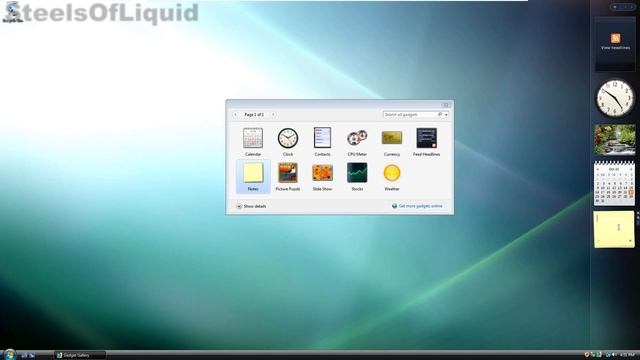
Task: Go to the previous gallery page arrow
Action: (x=236, y=115)
